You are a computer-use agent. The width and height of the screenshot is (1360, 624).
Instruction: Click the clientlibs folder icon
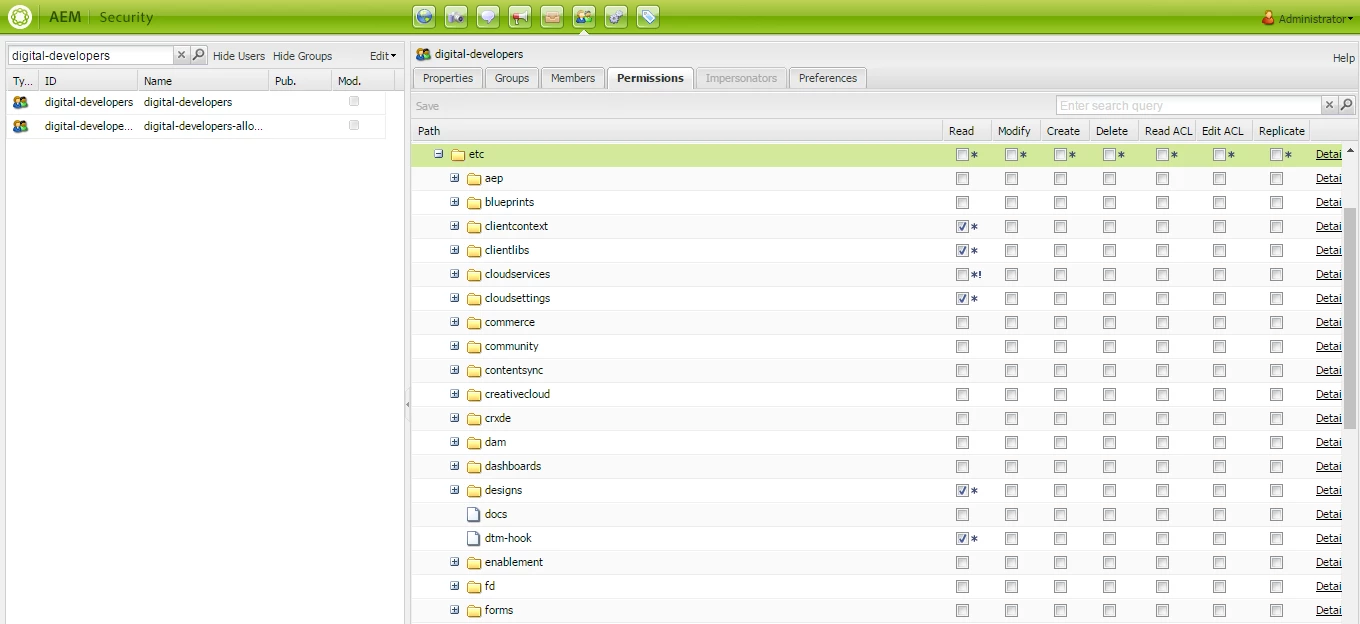(474, 251)
